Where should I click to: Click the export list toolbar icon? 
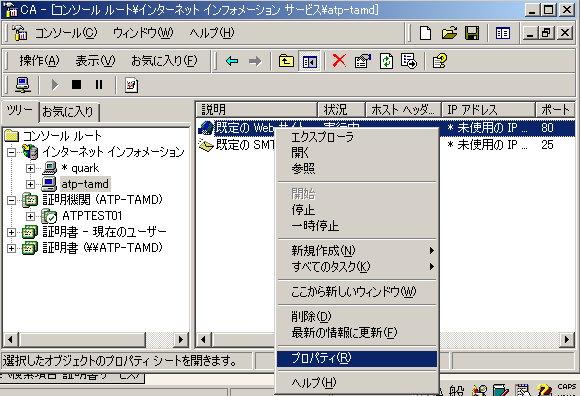[x=409, y=61]
